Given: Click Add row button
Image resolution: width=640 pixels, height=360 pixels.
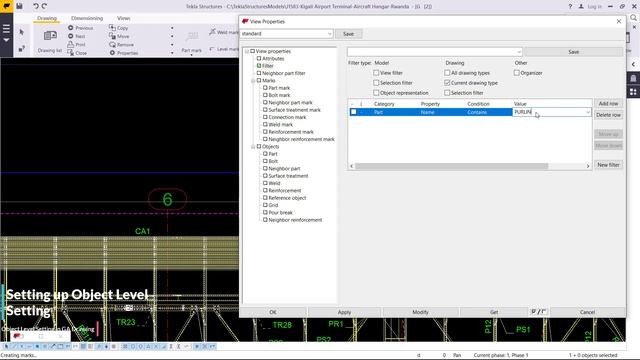Looking at the screenshot, I should (x=608, y=104).
